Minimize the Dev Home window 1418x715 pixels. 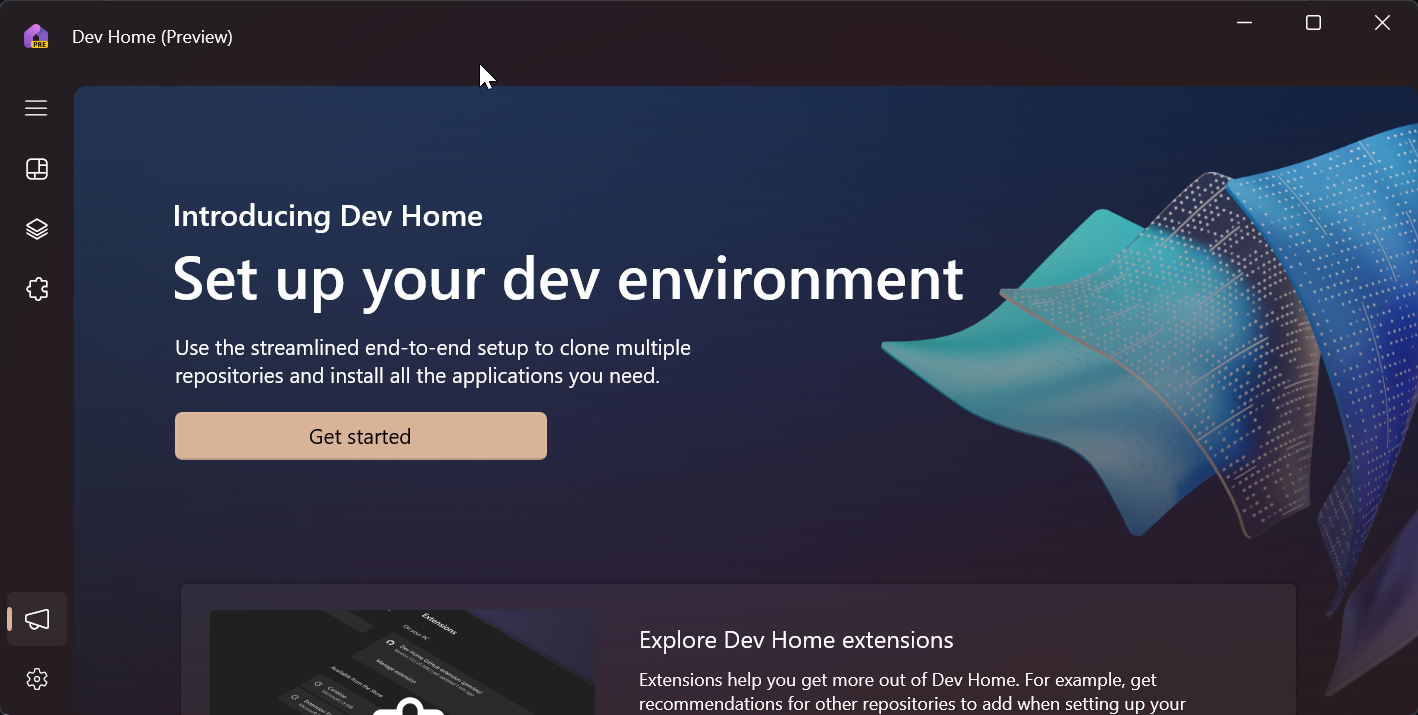click(1245, 23)
